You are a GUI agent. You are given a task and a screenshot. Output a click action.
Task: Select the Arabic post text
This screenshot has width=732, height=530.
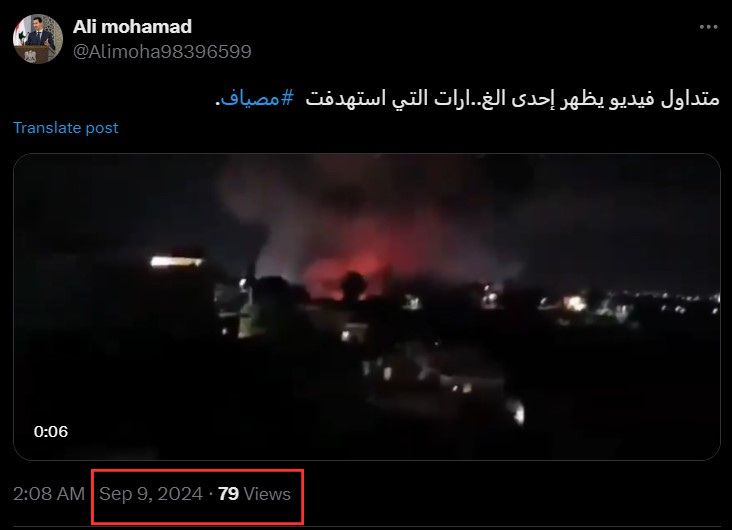[467, 99]
